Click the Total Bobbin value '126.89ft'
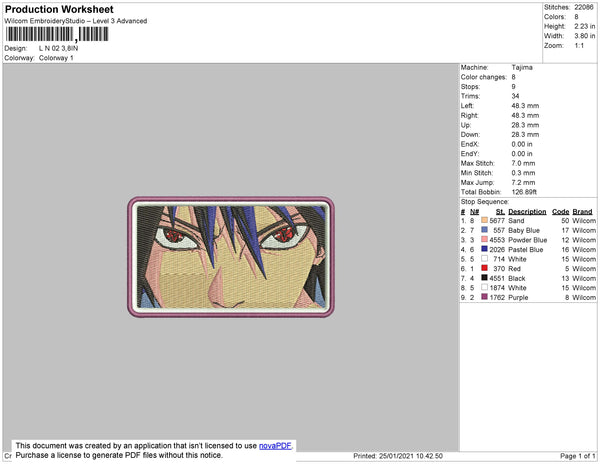This screenshot has height=464, width=600. [x=524, y=192]
